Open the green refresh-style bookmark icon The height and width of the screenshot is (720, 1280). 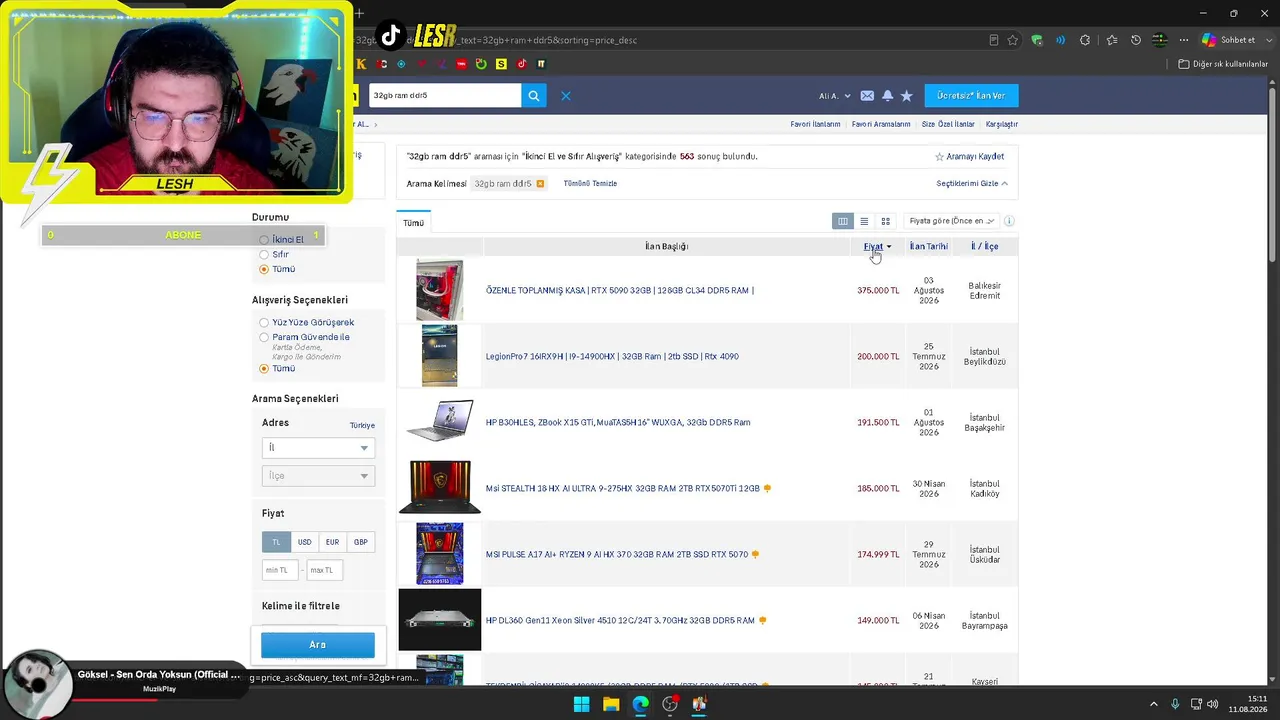click(481, 64)
